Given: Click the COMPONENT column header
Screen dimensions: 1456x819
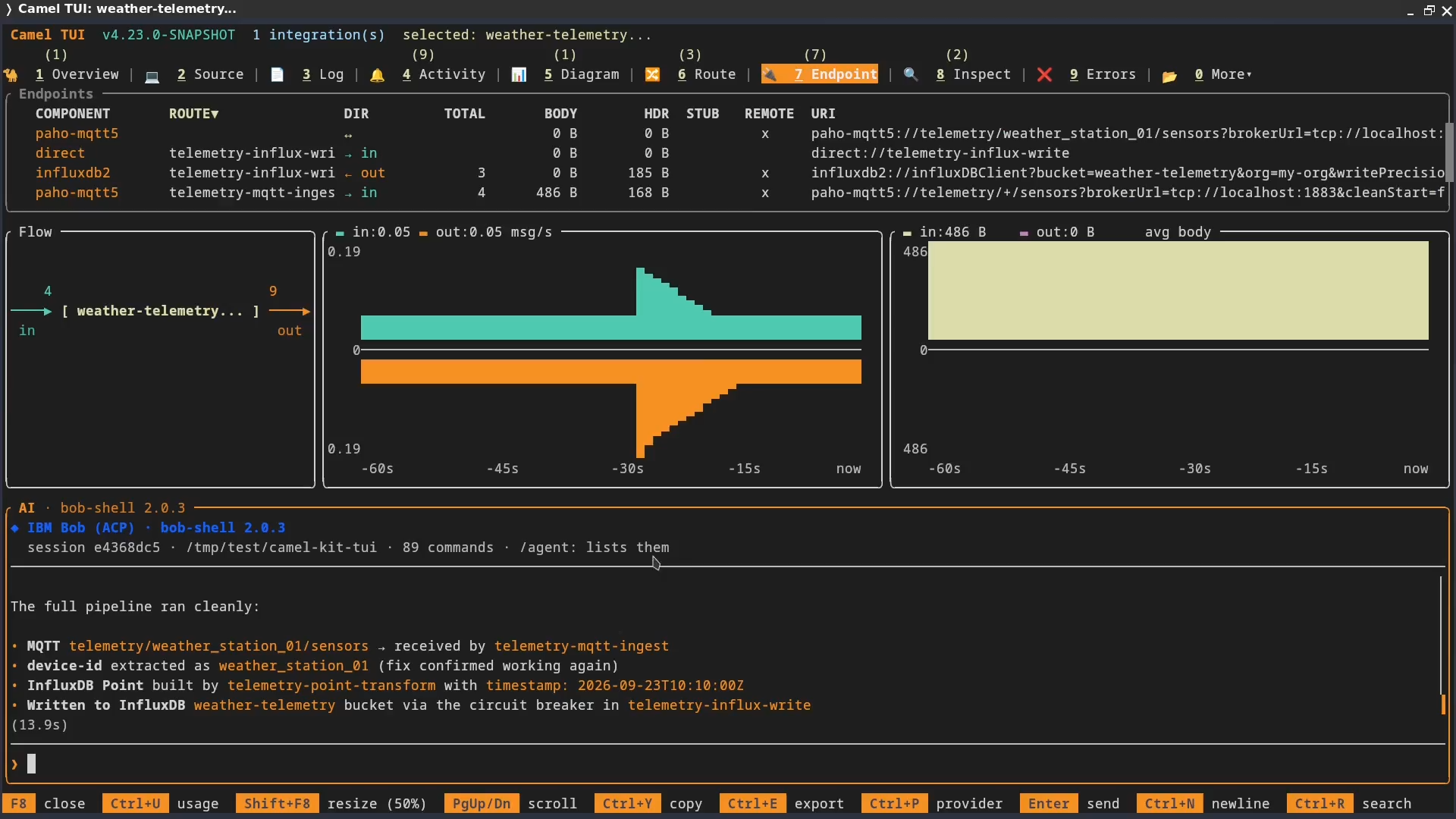Looking at the screenshot, I should point(73,114).
